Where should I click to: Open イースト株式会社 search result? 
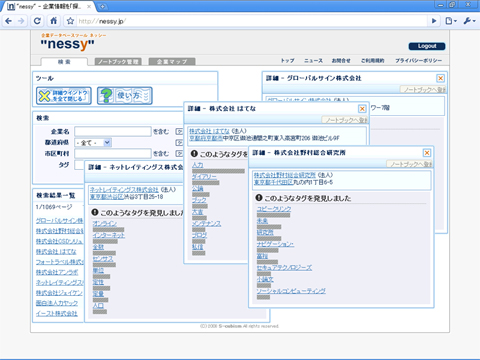(x=56, y=313)
